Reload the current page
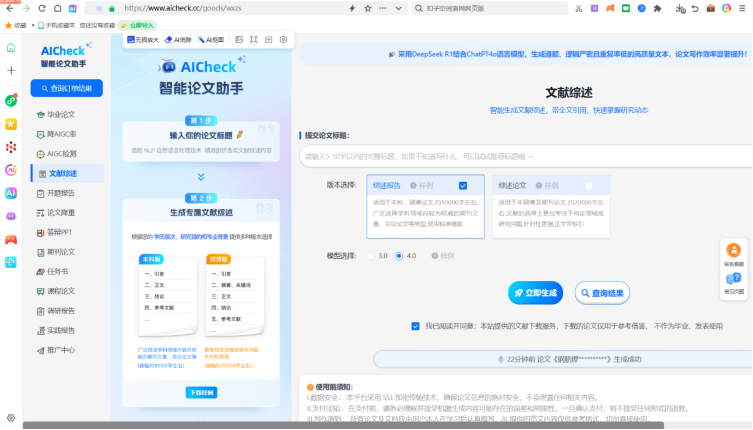This screenshot has height=430, width=753. point(42,8)
